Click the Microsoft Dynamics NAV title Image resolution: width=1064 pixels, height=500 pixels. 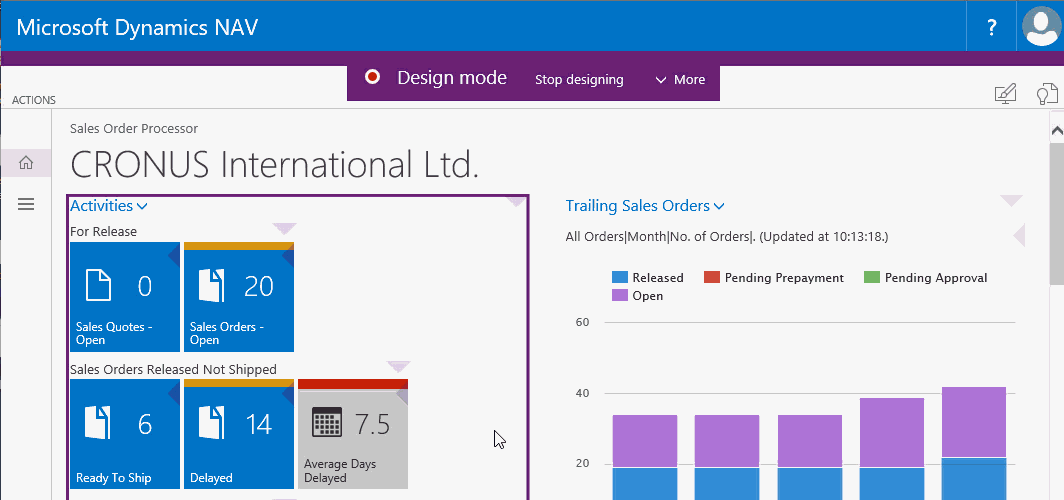click(x=137, y=27)
